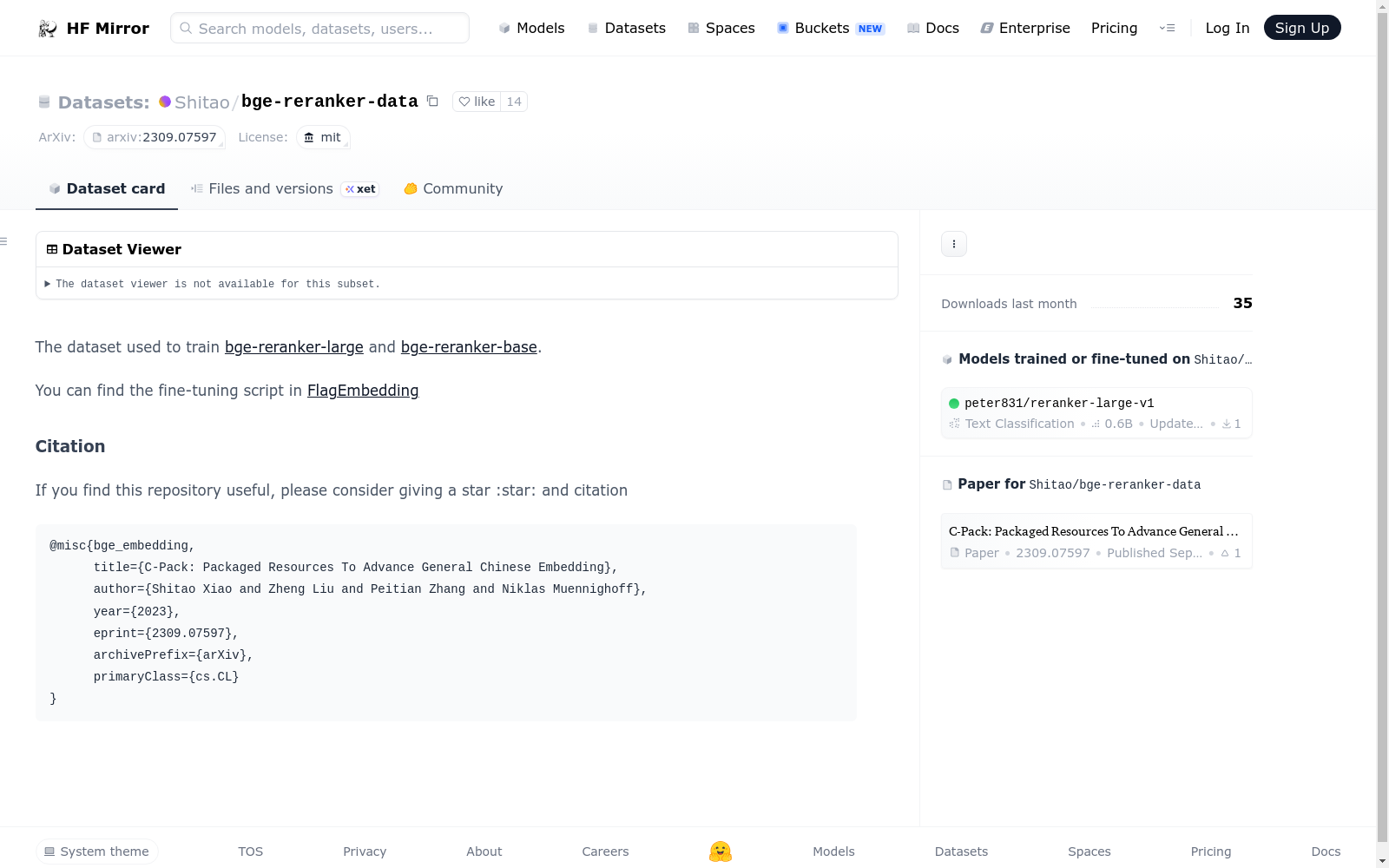Open Pricing in the footer
This screenshot has height=868, width=1389.
coord(1211,852)
